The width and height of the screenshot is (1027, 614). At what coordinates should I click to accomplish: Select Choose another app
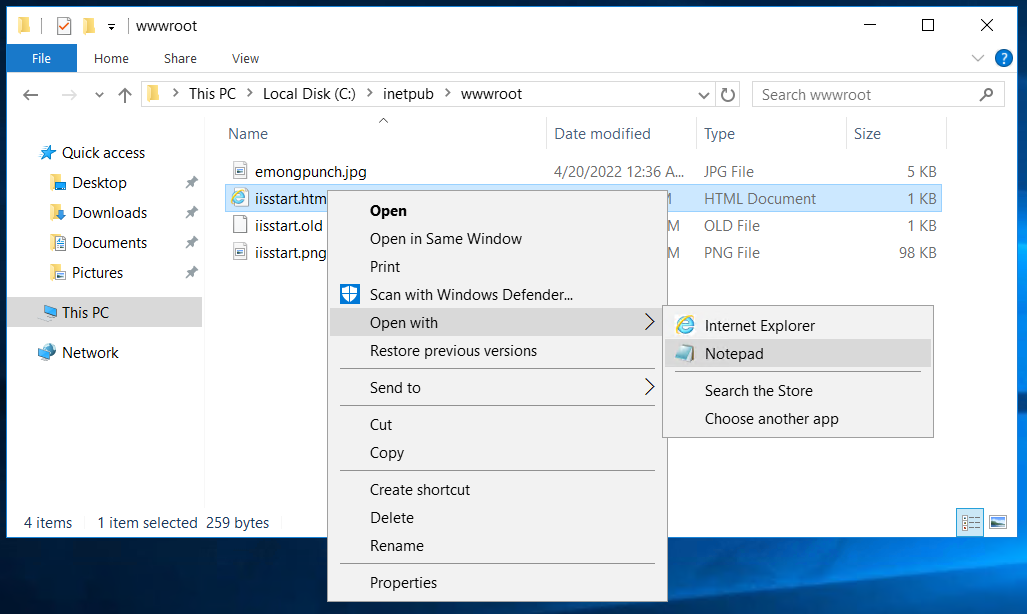[798, 419]
